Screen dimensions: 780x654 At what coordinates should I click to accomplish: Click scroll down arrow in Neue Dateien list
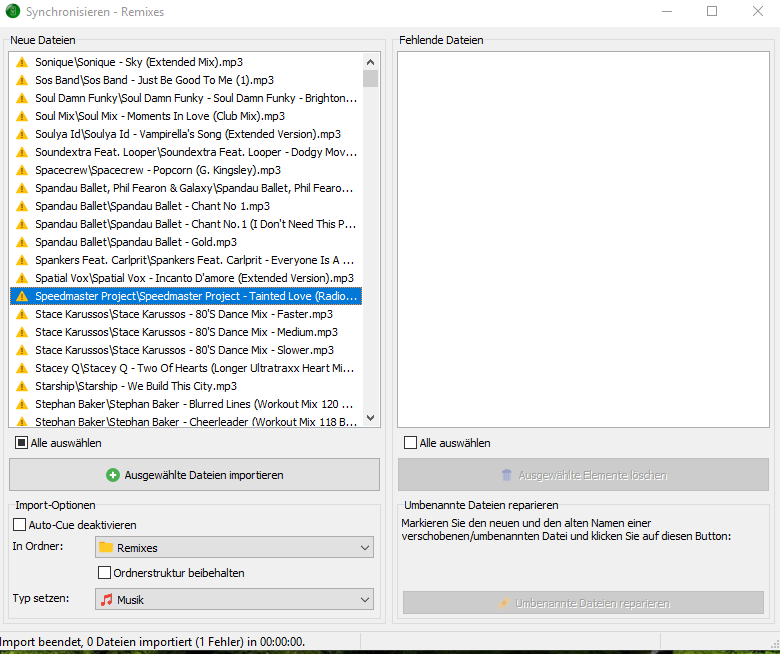coord(370,418)
